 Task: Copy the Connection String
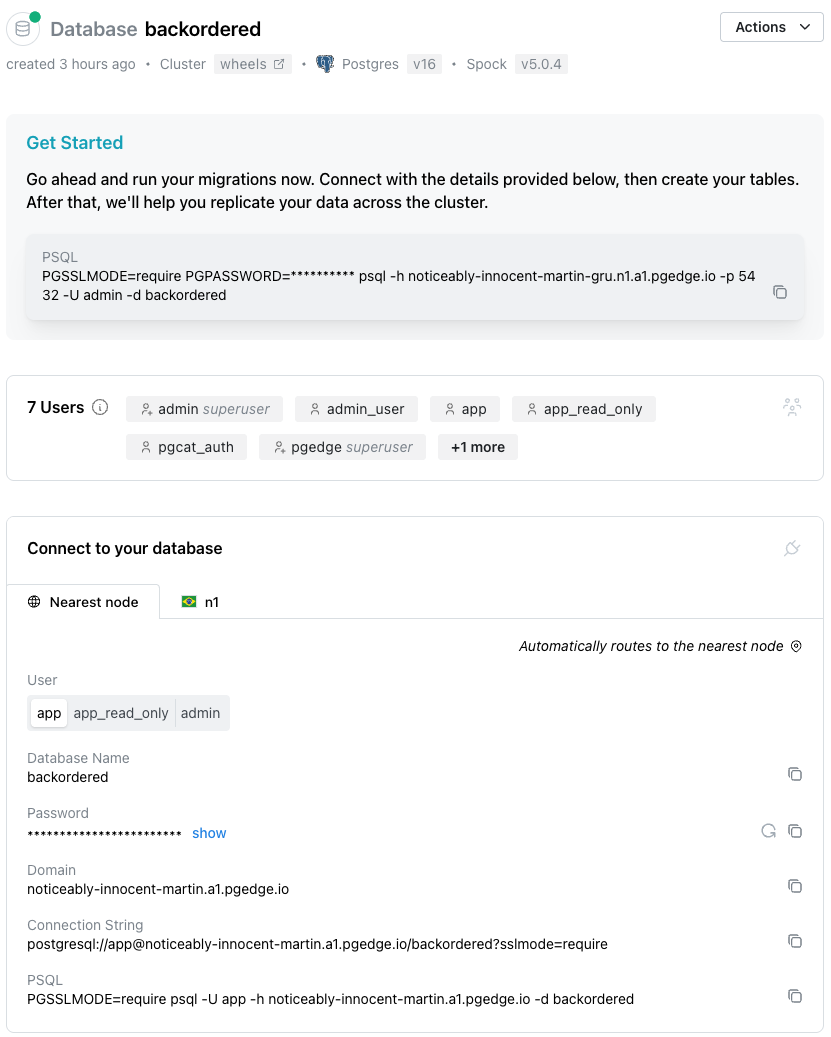795,941
